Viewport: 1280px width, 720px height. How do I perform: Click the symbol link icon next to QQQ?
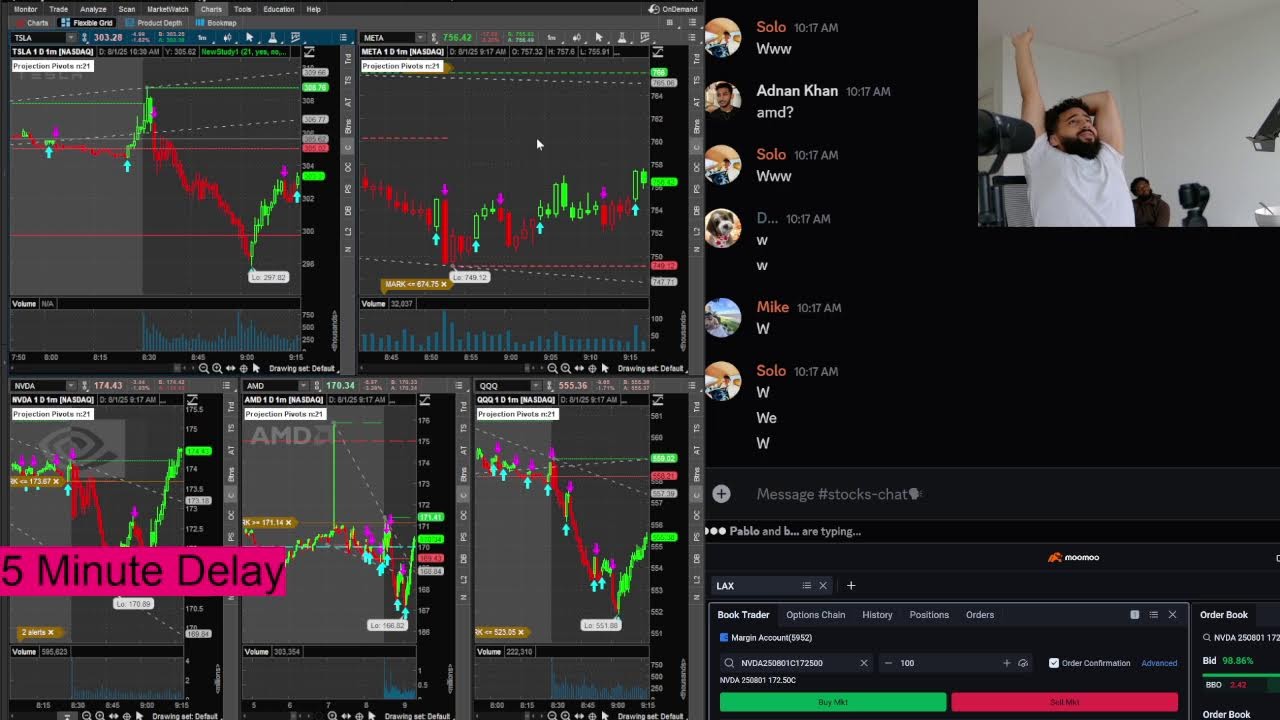pyautogui.click(x=548, y=386)
